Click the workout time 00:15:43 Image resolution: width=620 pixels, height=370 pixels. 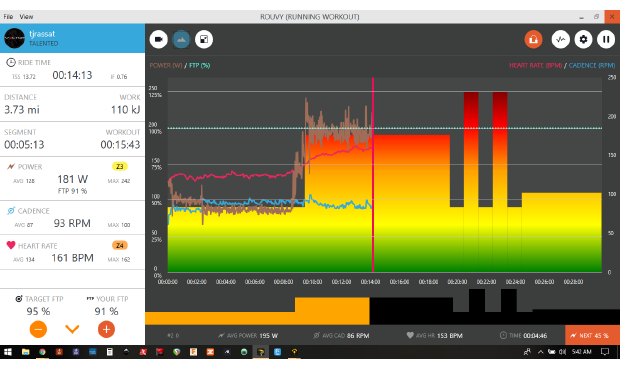pos(120,145)
